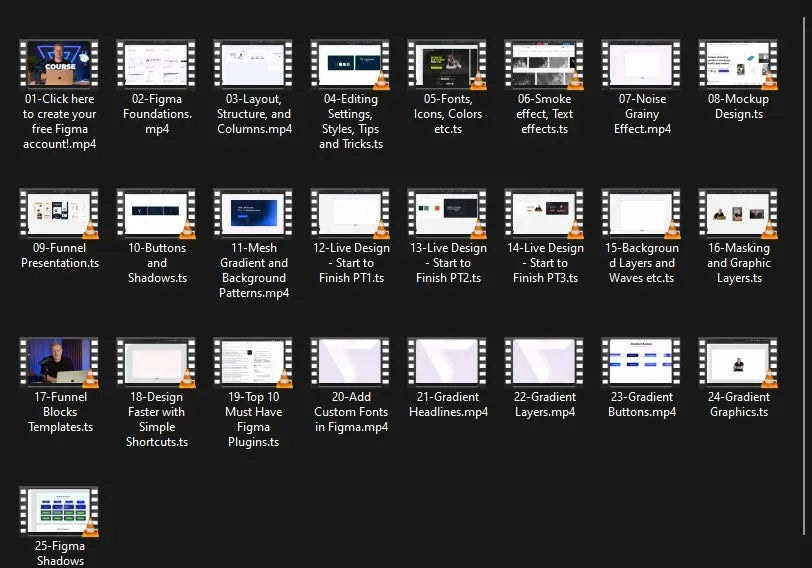The width and height of the screenshot is (812, 568).
Task: Open 23-Gradient Buttons.mp4 thumbnail
Action: [641, 363]
